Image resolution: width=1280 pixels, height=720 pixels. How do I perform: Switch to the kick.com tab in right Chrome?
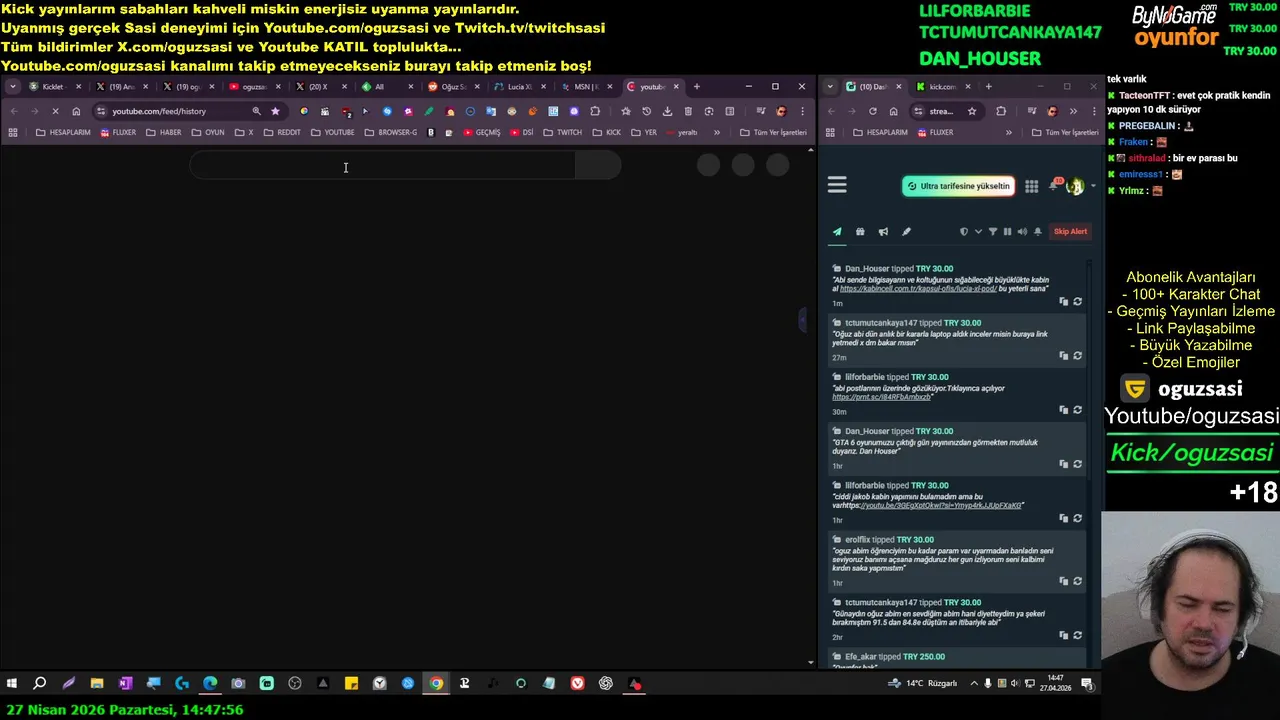942,87
